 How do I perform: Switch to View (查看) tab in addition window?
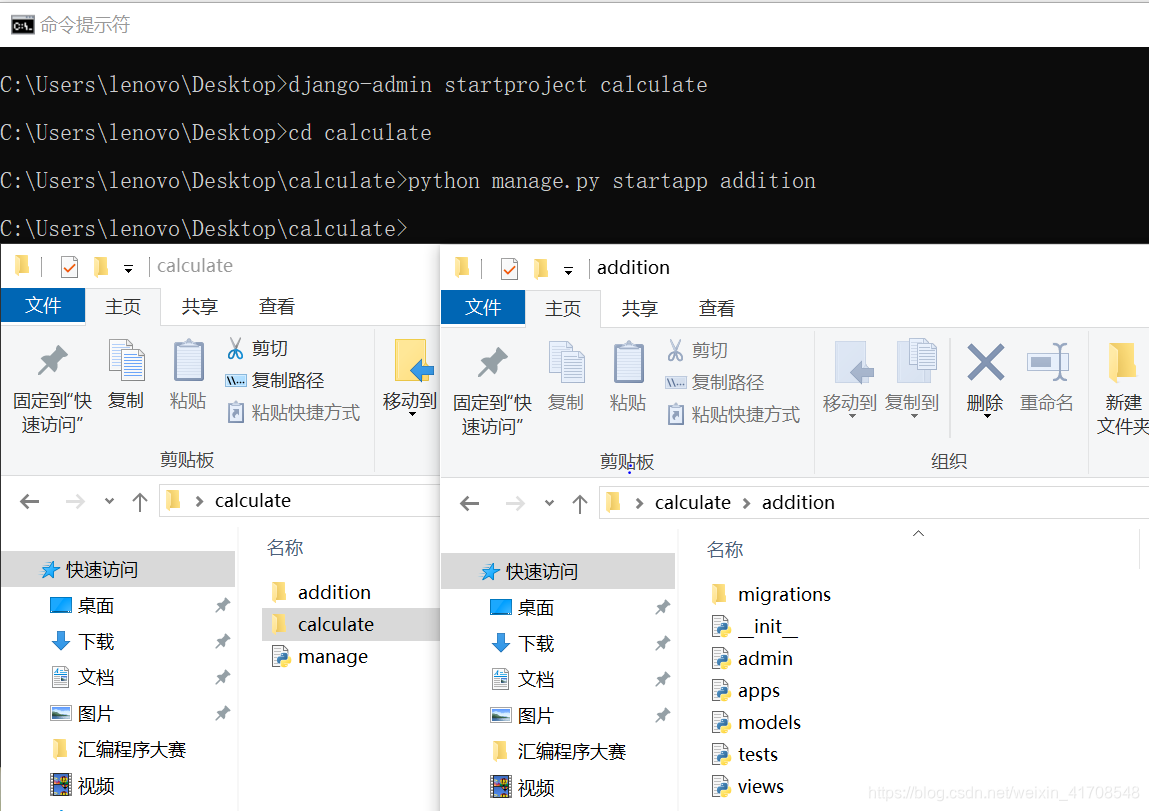[717, 308]
